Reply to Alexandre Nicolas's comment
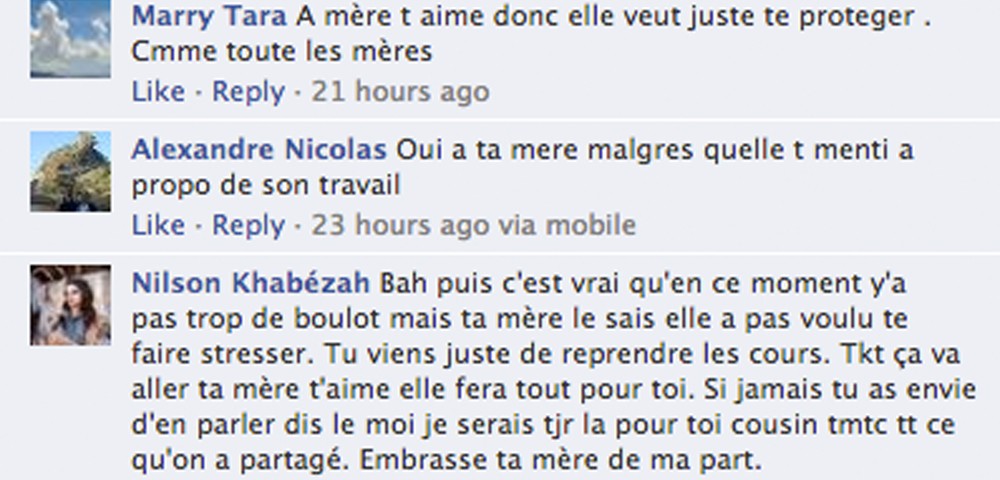 pos(248,226)
